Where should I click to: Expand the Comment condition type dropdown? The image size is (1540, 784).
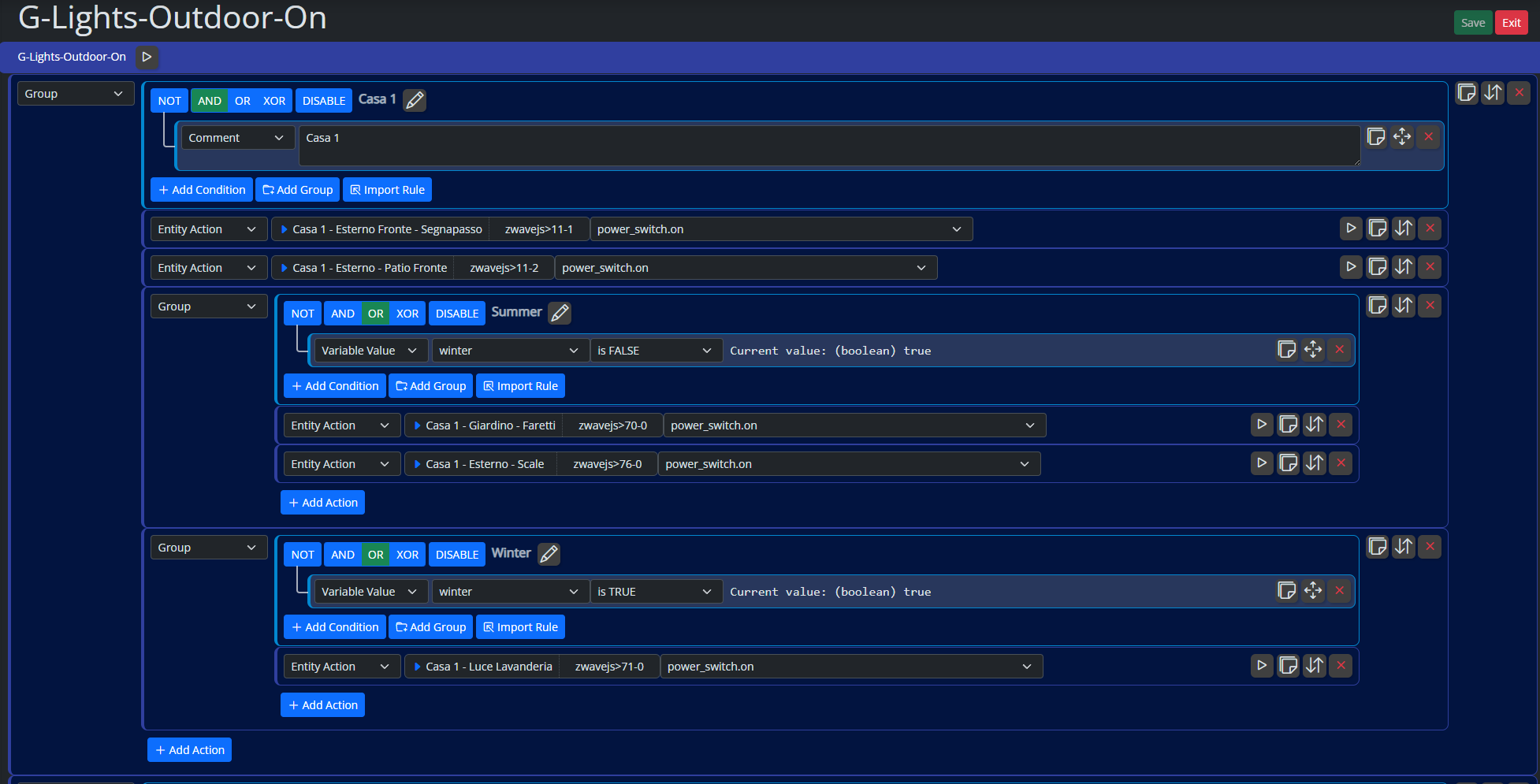click(x=236, y=138)
